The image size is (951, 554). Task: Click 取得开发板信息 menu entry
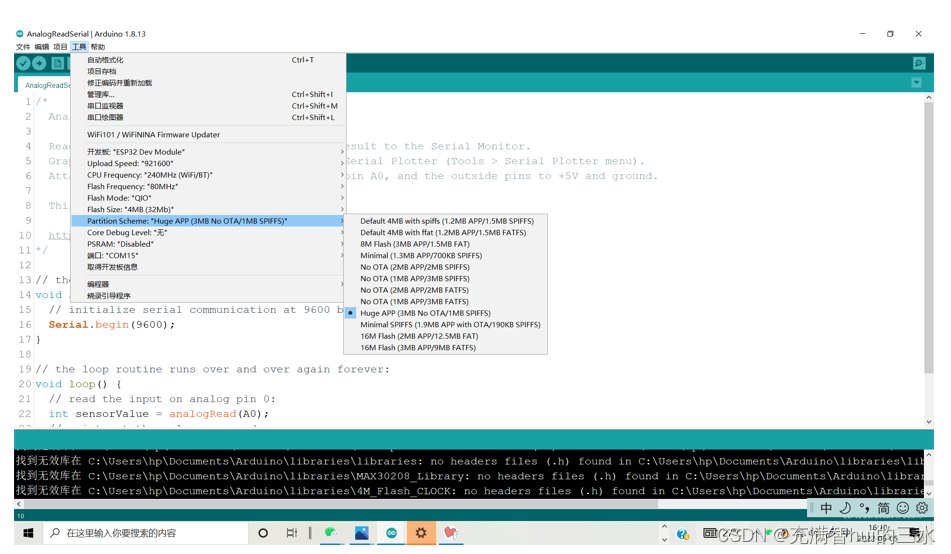coord(208,268)
